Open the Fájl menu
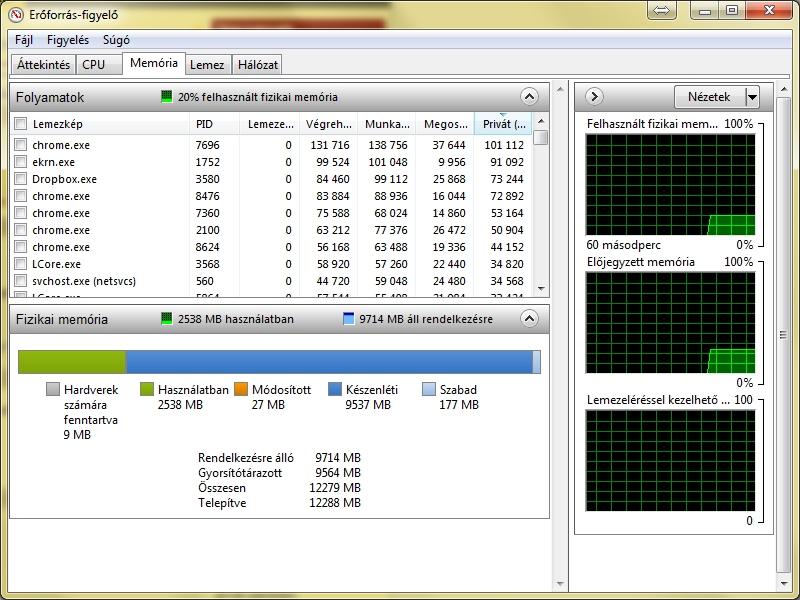This screenshot has width=800, height=600. pos(24,40)
